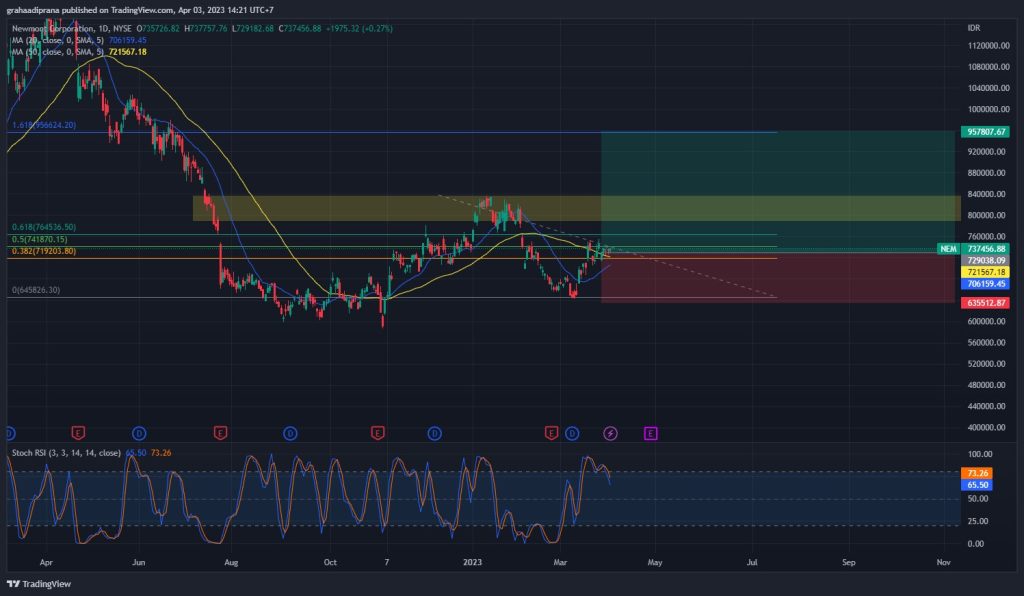Select the 0.5(741870.15) Fibonacci label
Screen dimensions: 1024x596
[x=39, y=240]
